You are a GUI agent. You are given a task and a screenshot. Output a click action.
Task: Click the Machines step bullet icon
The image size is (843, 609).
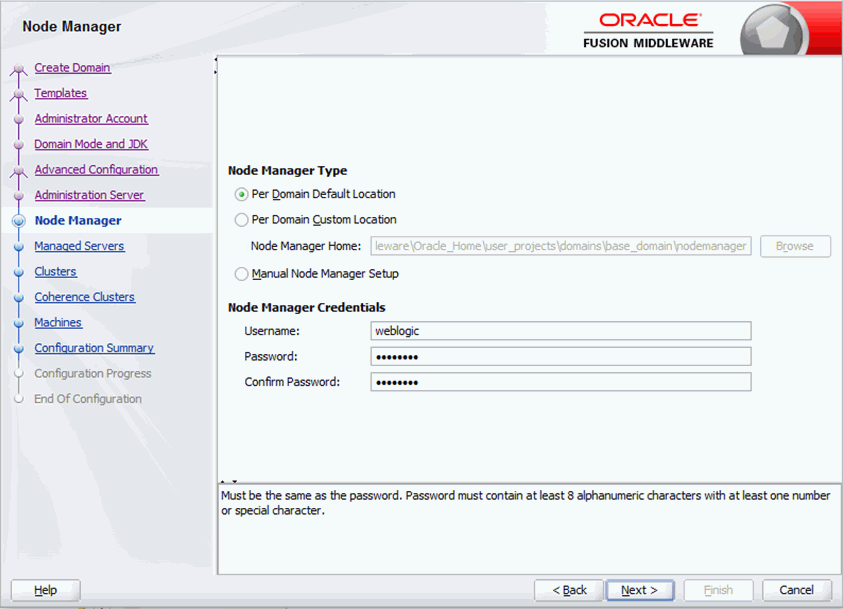pos(17,323)
